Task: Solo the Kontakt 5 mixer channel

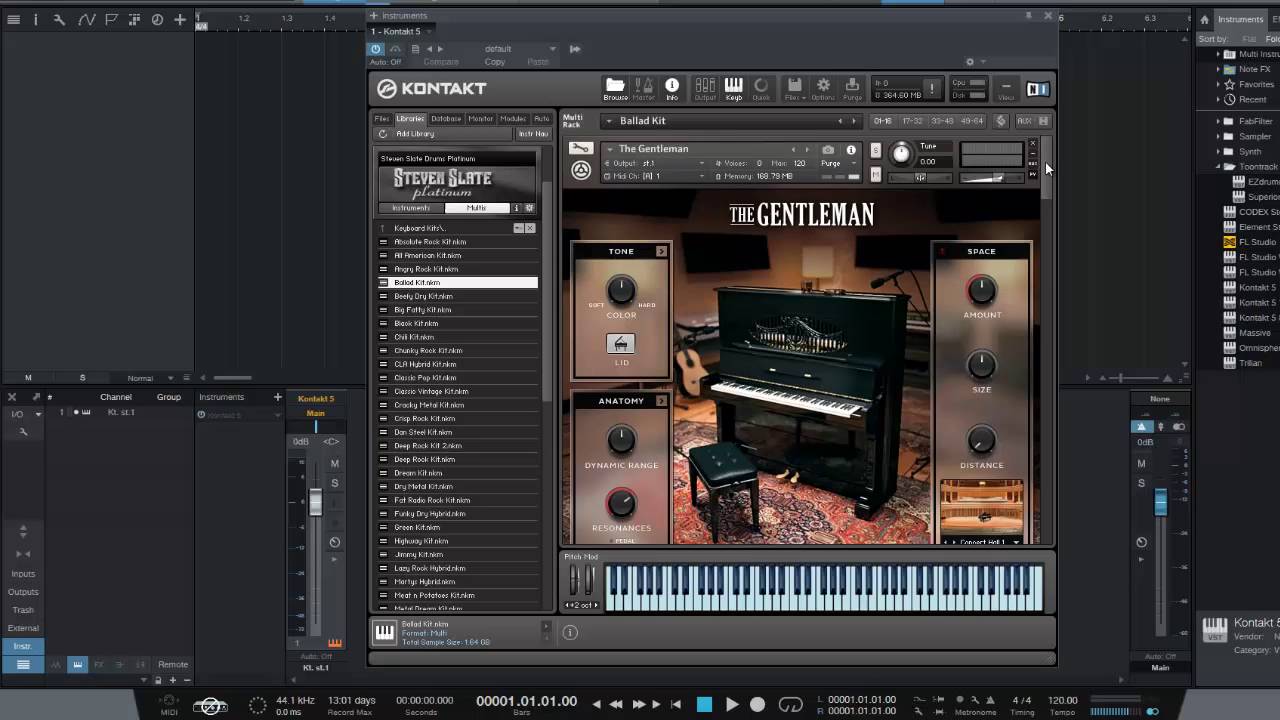Action: (335, 483)
